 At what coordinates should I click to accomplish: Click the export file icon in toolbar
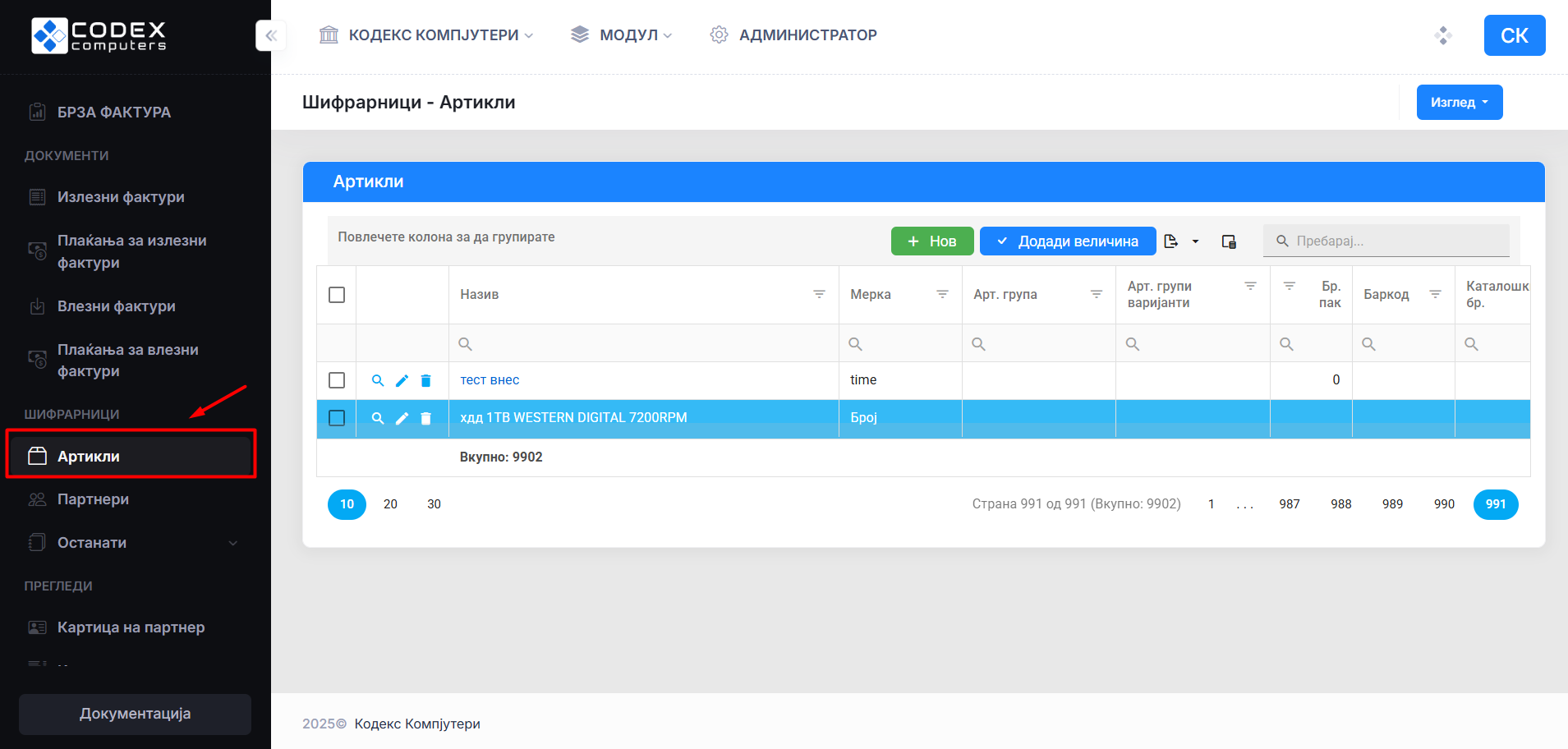pos(1171,241)
